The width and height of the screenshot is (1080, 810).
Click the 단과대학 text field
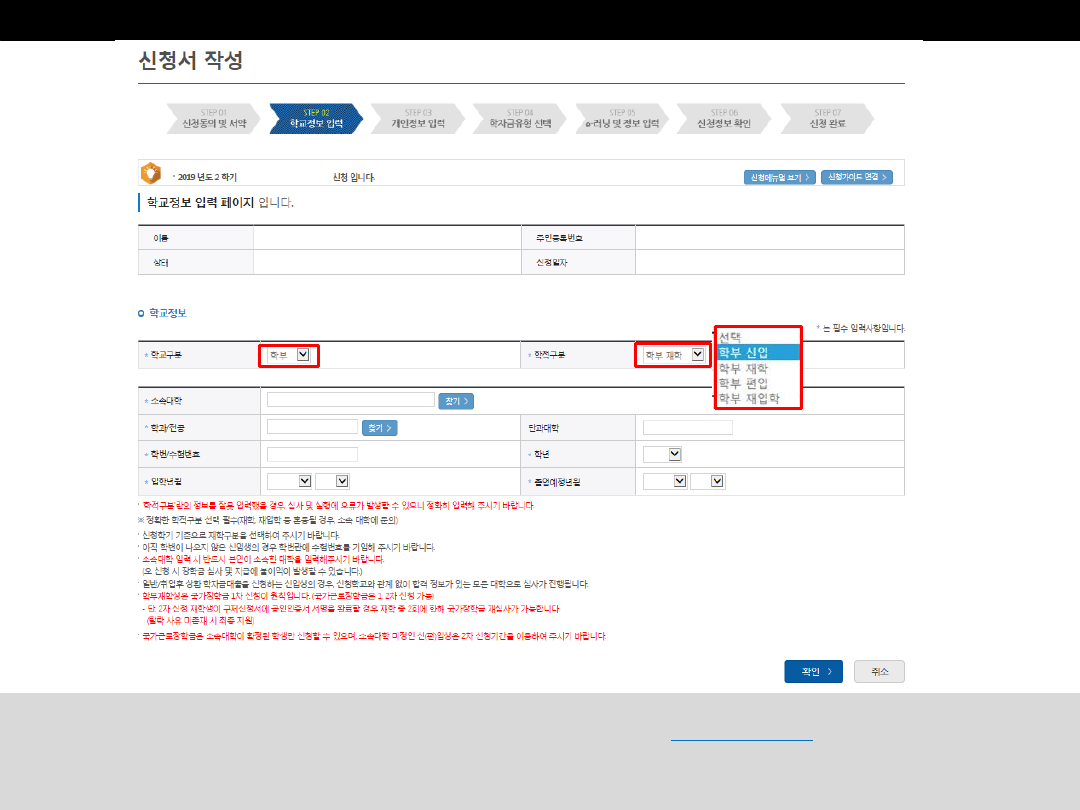click(x=687, y=428)
